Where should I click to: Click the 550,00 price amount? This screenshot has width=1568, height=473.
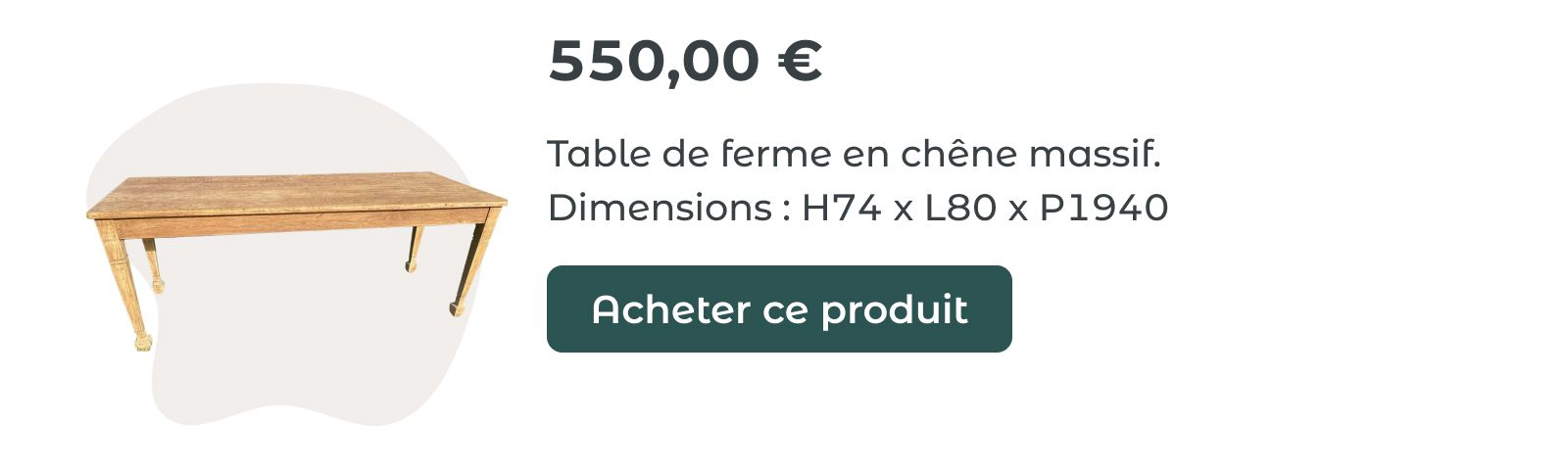click(x=654, y=61)
